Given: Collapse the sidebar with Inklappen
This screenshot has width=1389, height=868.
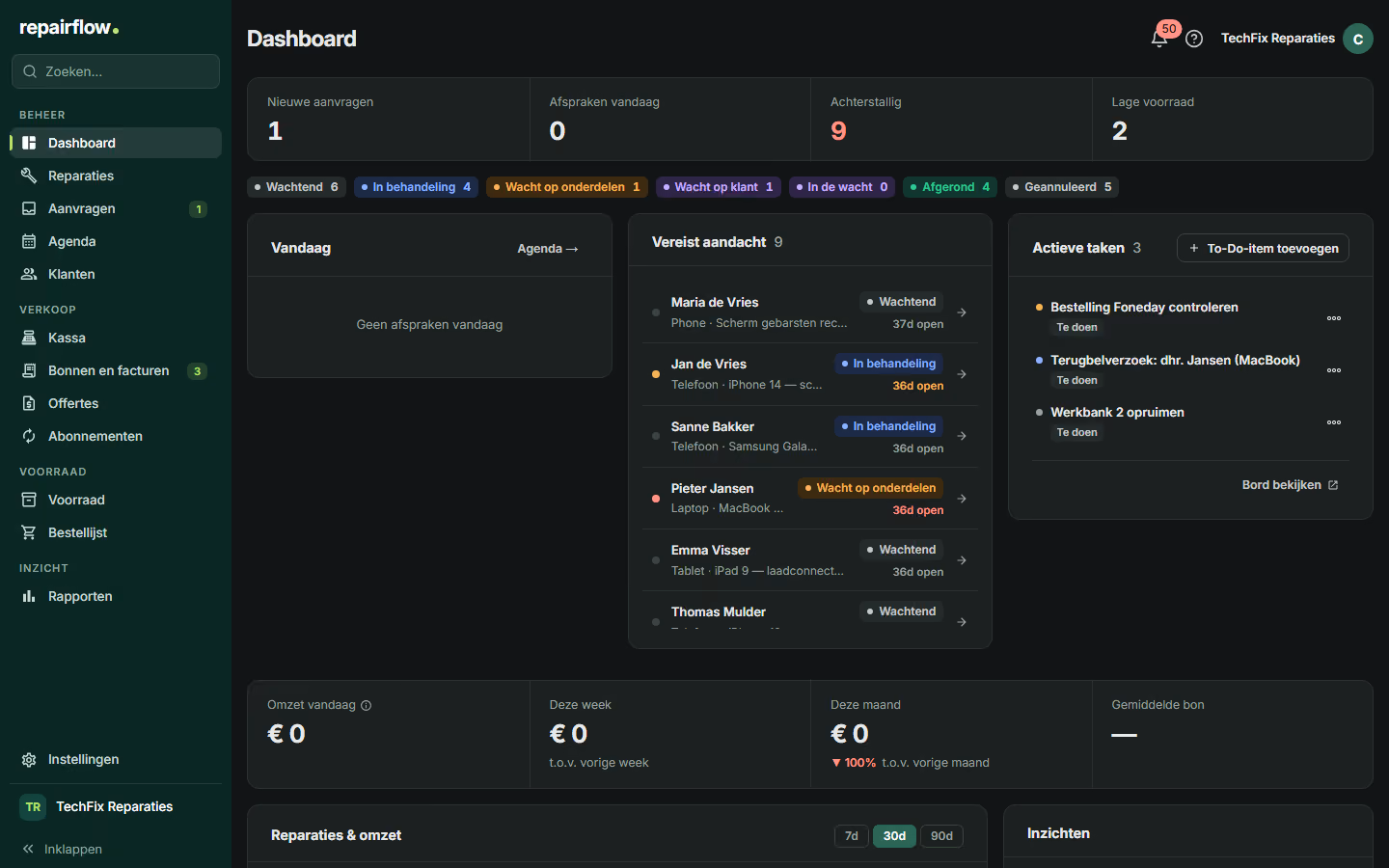Looking at the screenshot, I should coord(62,850).
